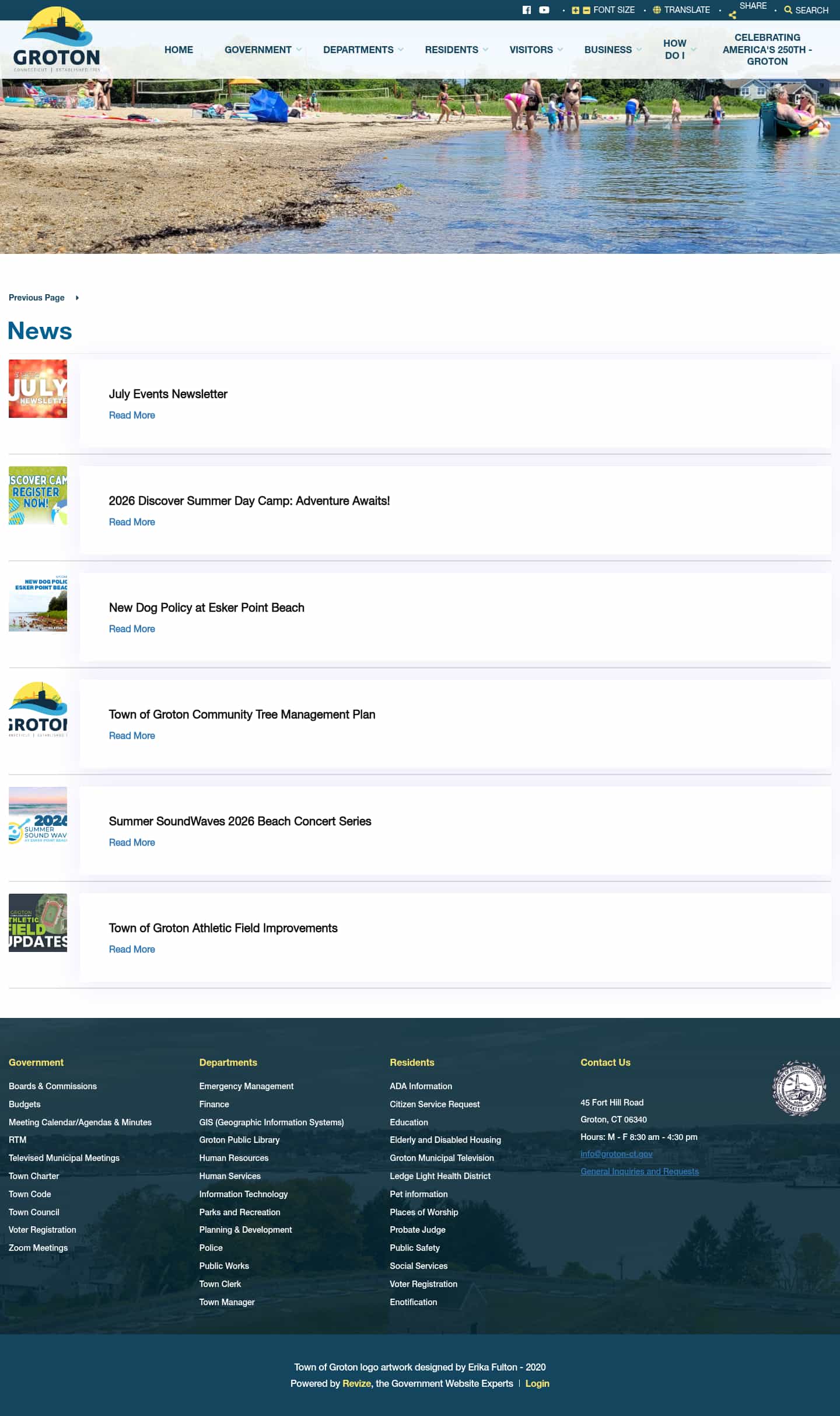This screenshot has width=840, height=1416.
Task: Click the Tree Management Plan Groton thumbnail
Action: point(38,709)
